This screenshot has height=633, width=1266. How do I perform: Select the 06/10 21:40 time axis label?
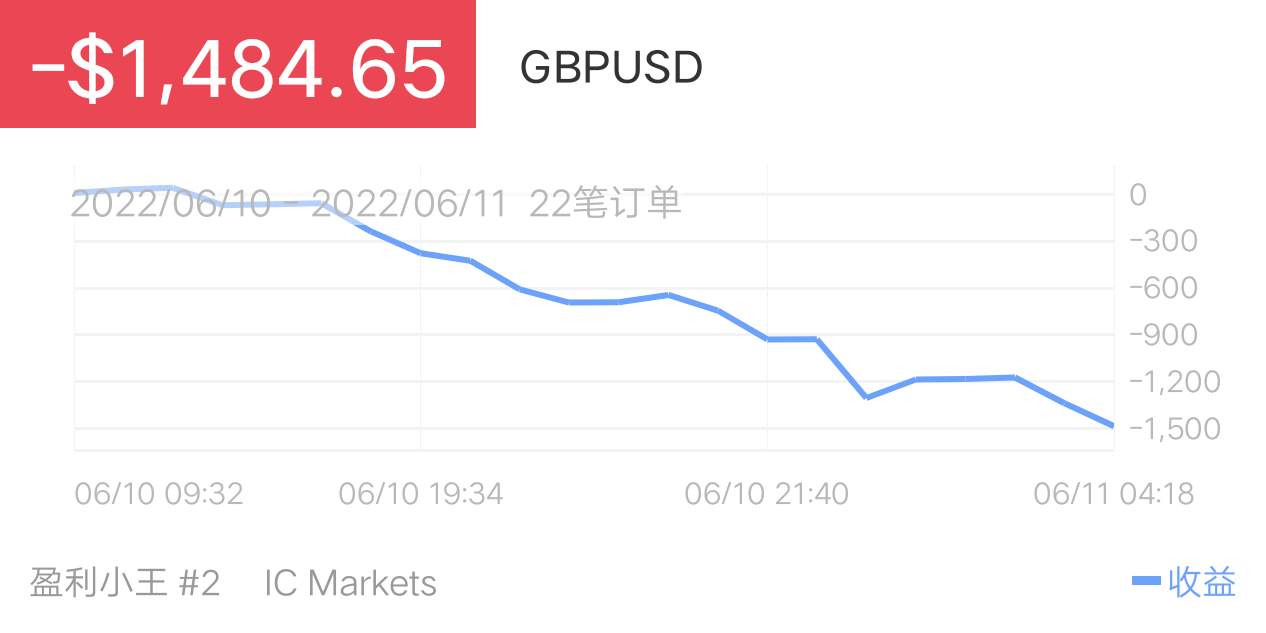767,493
